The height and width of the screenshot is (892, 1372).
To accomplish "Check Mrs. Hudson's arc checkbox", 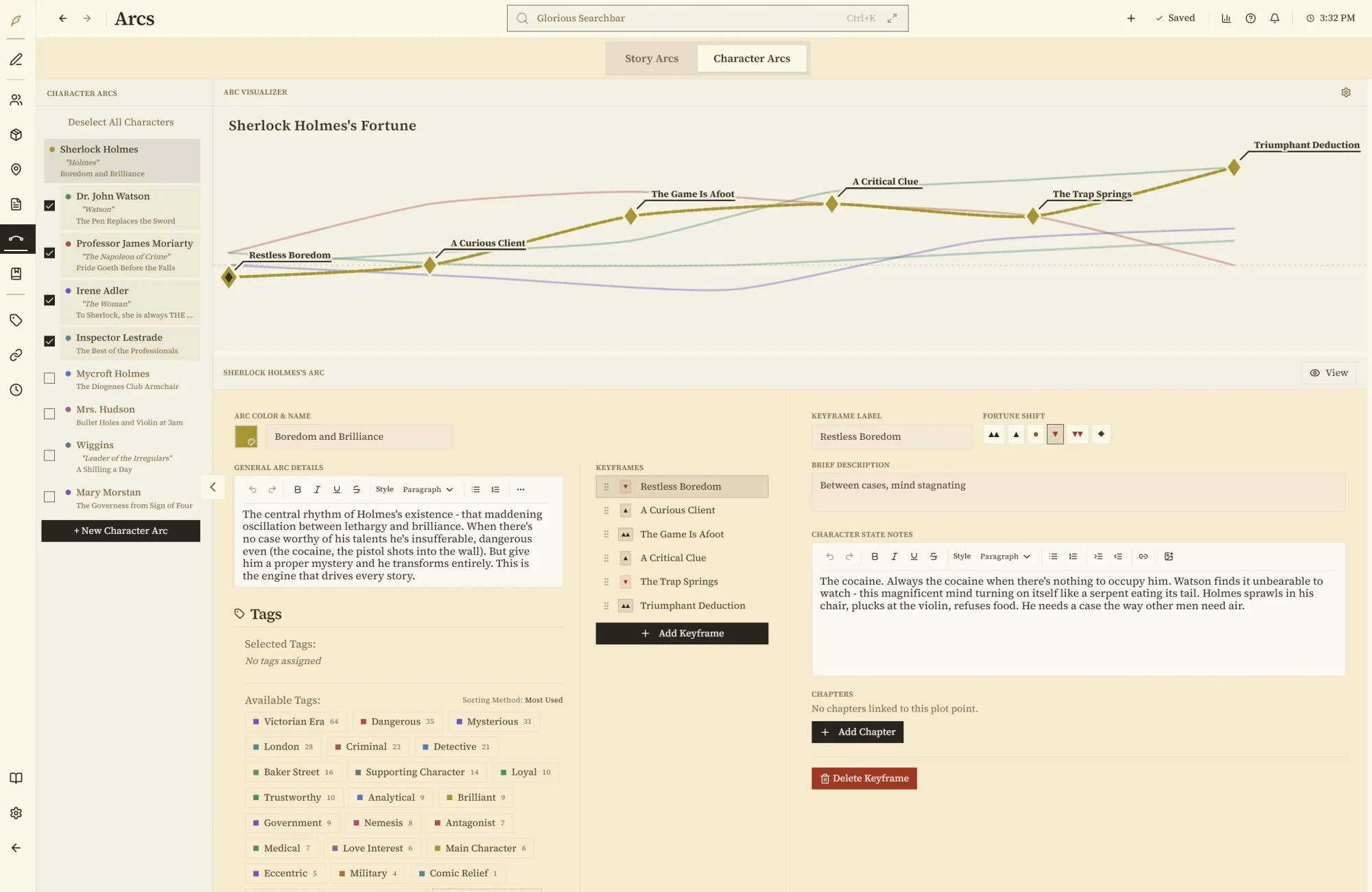I will click(x=49, y=414).
